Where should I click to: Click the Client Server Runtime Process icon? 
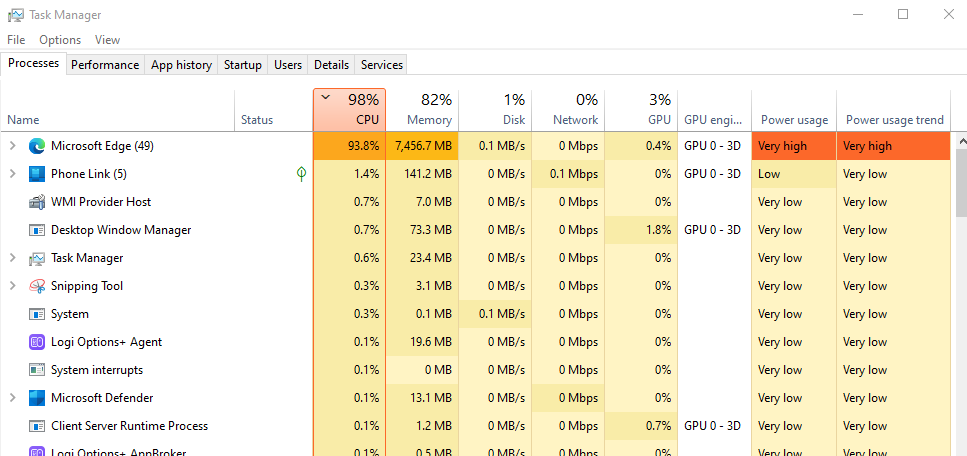(37, 426)
